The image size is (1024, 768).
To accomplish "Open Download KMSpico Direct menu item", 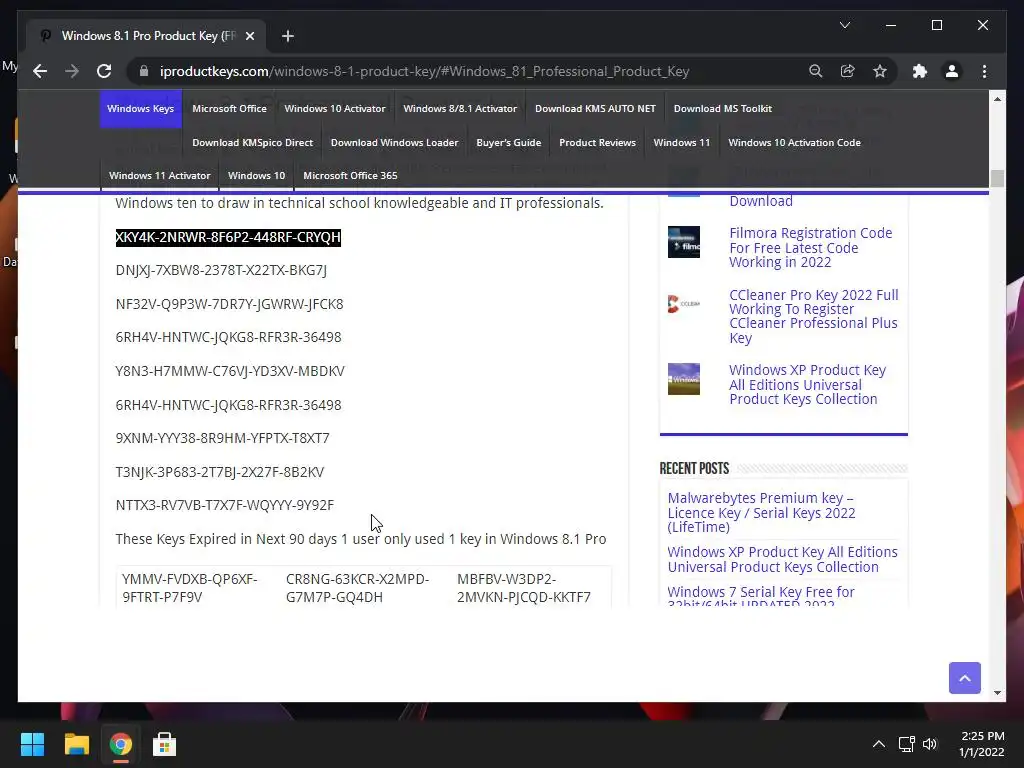I will 253,142.
